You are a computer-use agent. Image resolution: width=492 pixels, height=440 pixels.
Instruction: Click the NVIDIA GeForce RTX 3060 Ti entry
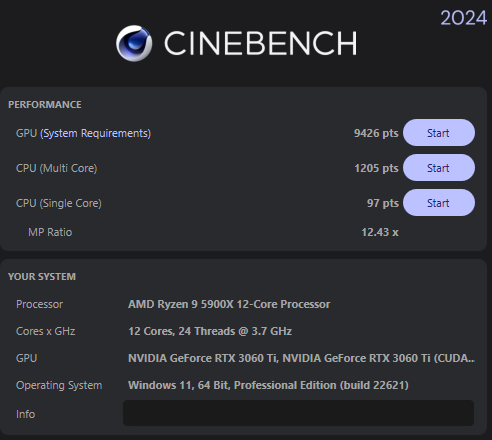pos(301,358)
